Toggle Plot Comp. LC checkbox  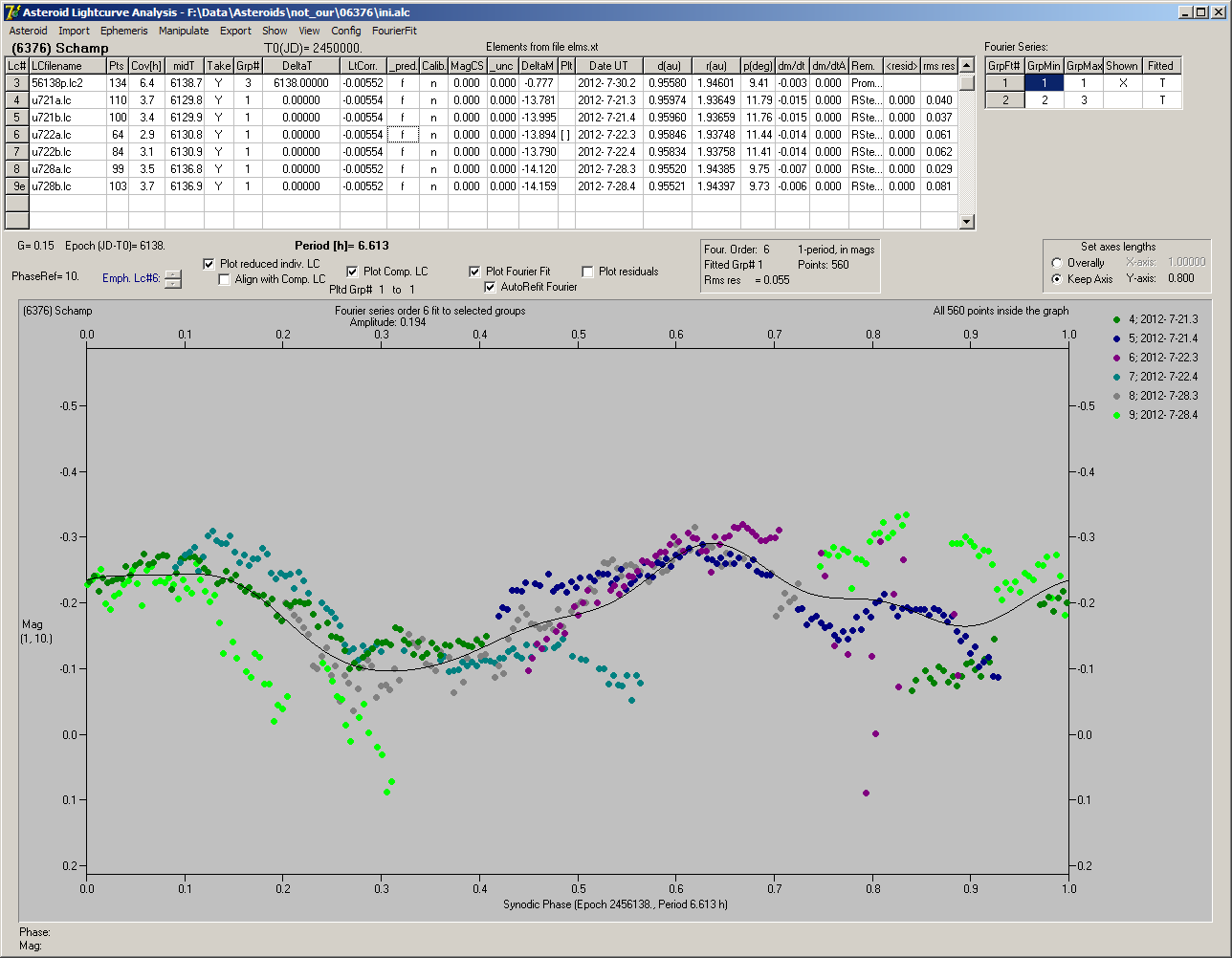(352, 272)
